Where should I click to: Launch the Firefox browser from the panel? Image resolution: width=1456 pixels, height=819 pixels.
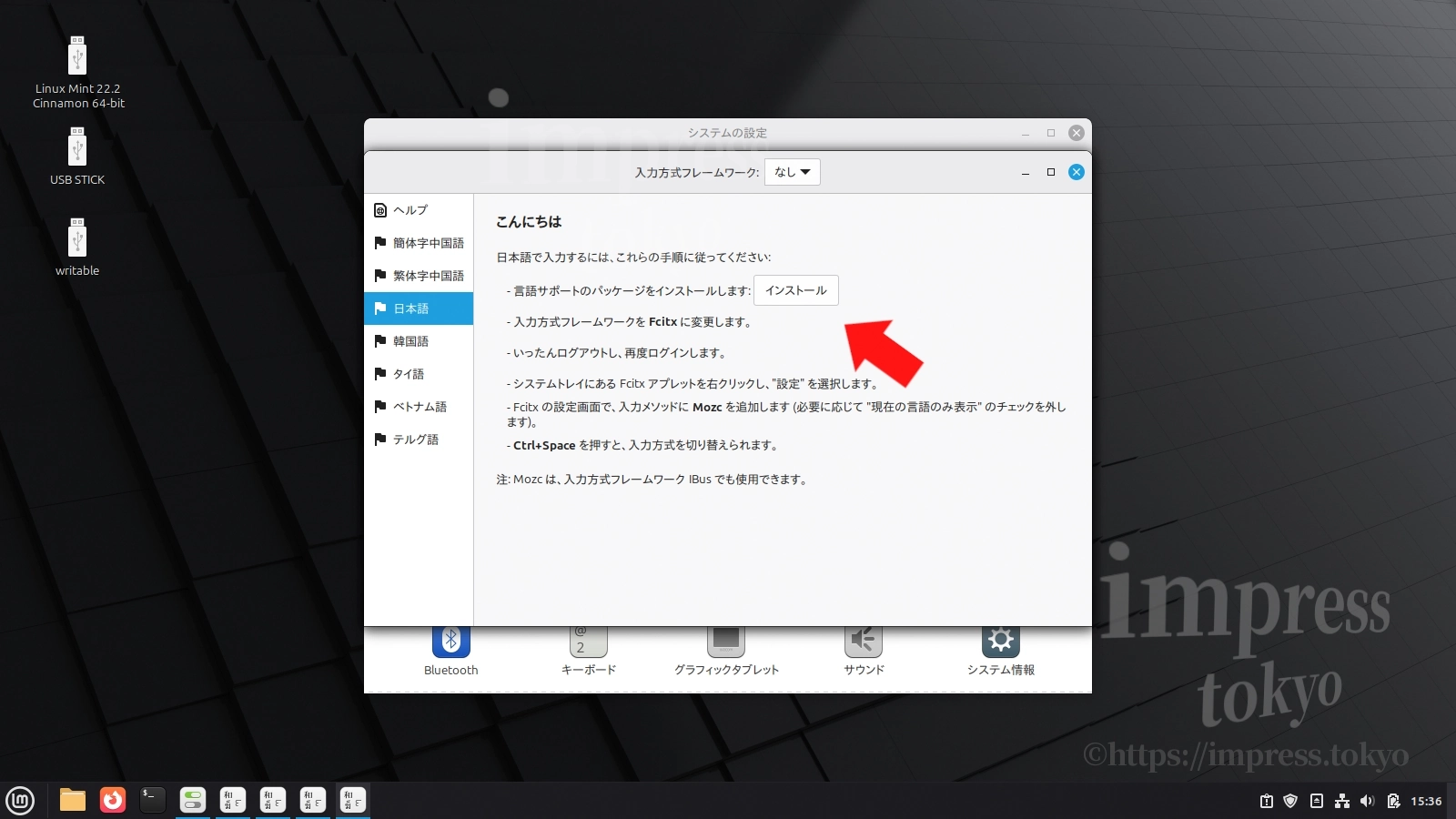(x=113, y=800)
